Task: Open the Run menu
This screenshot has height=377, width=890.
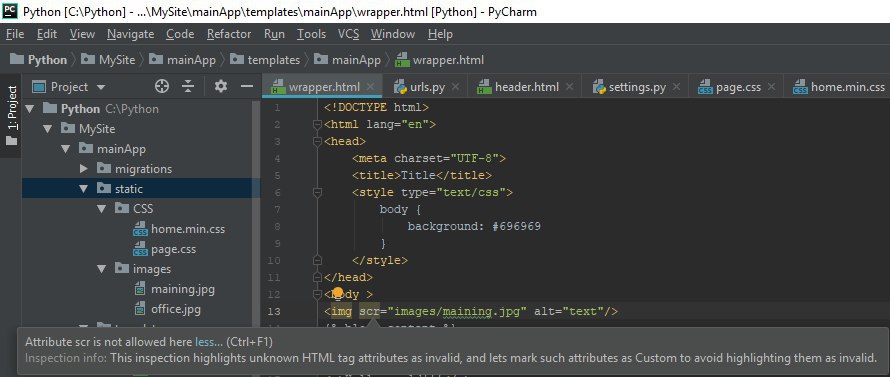Action: tap(274, 34)
